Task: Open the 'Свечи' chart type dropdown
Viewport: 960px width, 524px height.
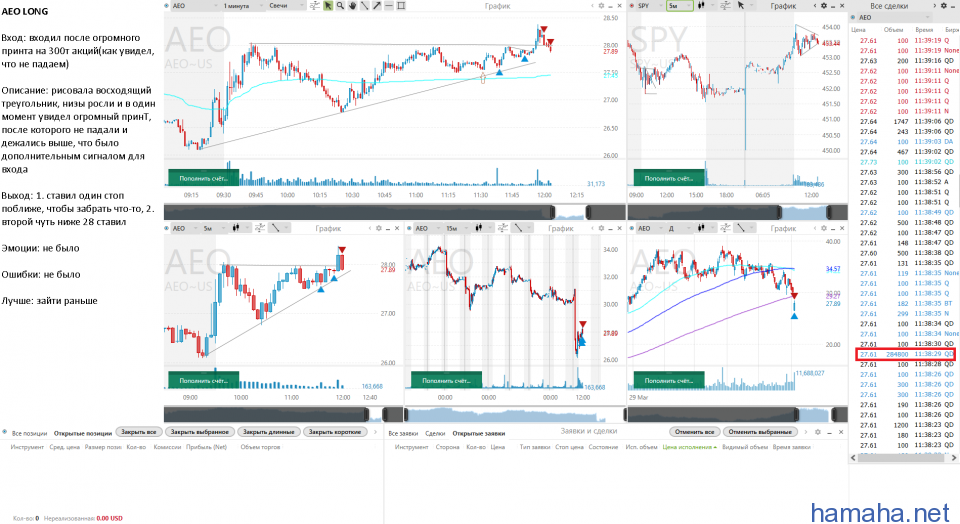Action: point(285,6)
